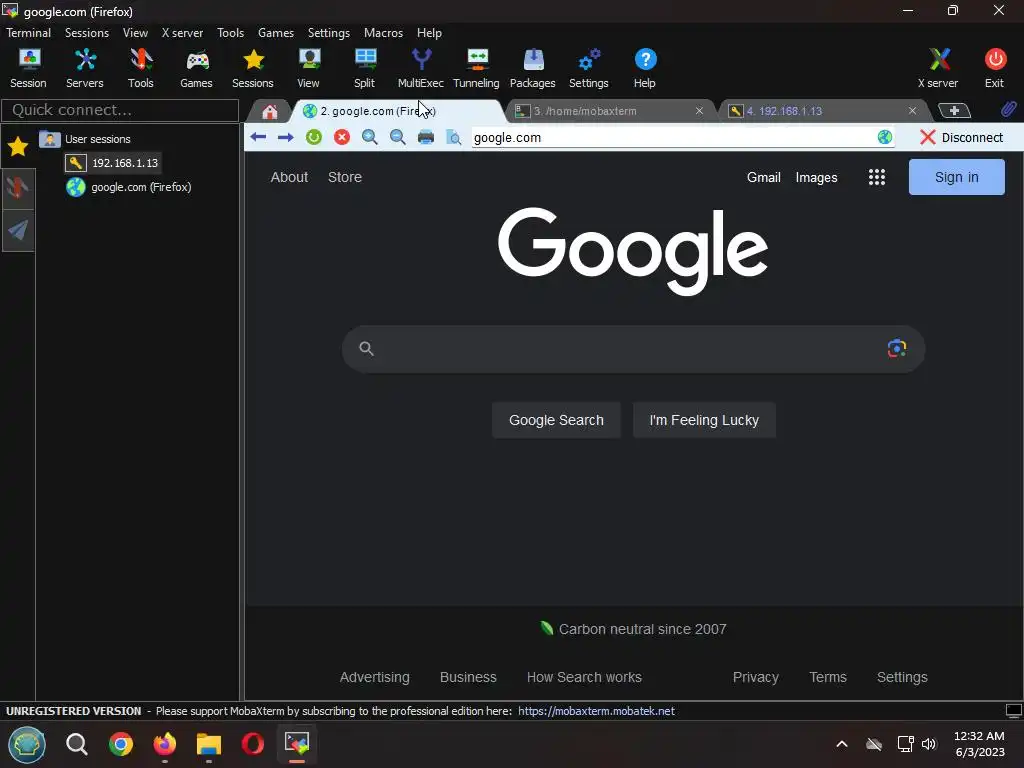Open the Sessions menu
Image resolution: width=1024 pixels, height=768 pixels.
(x=87, y=33)
